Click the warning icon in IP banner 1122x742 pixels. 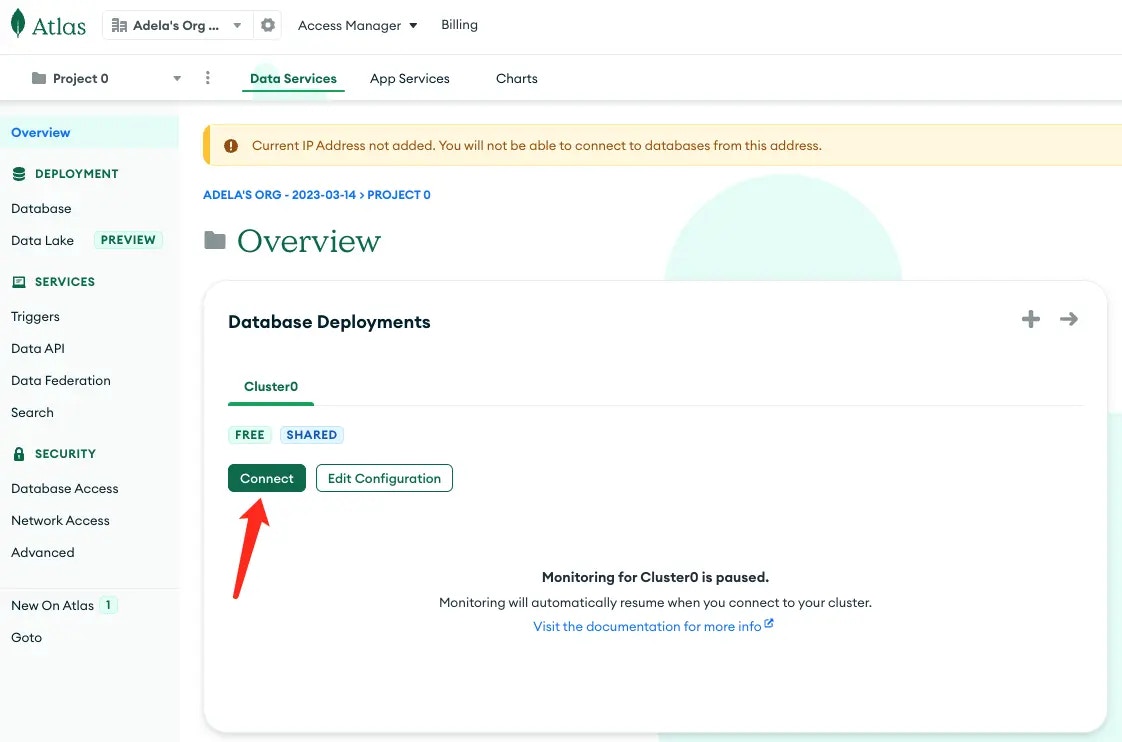230,146
